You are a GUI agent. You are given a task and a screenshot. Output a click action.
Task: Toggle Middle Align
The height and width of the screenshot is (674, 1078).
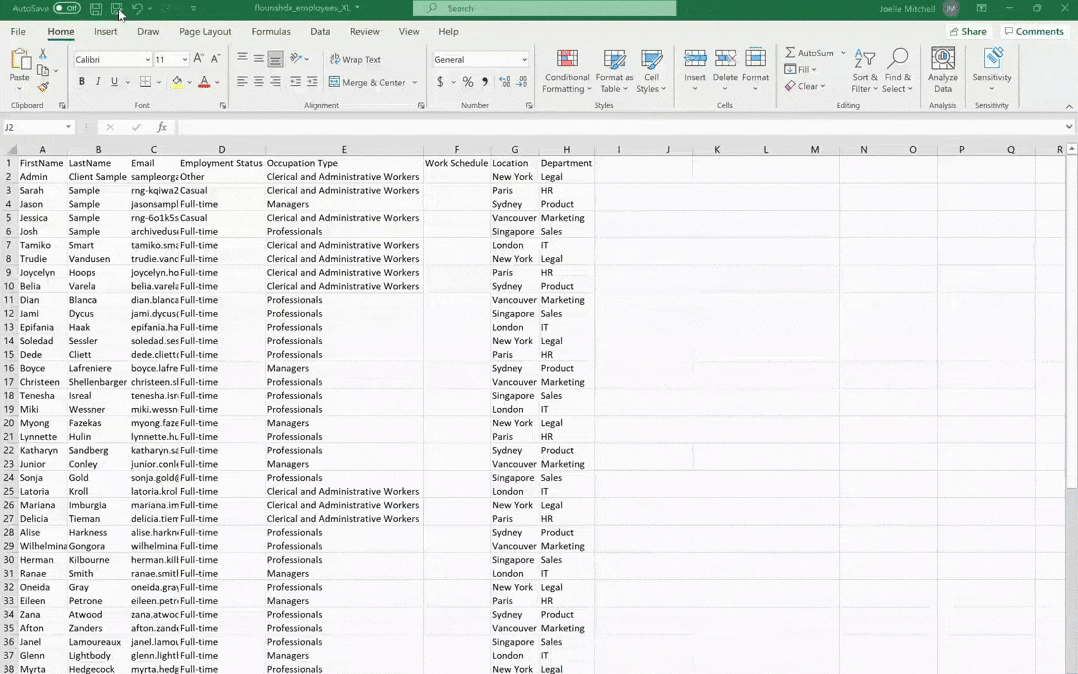point(258,59)
